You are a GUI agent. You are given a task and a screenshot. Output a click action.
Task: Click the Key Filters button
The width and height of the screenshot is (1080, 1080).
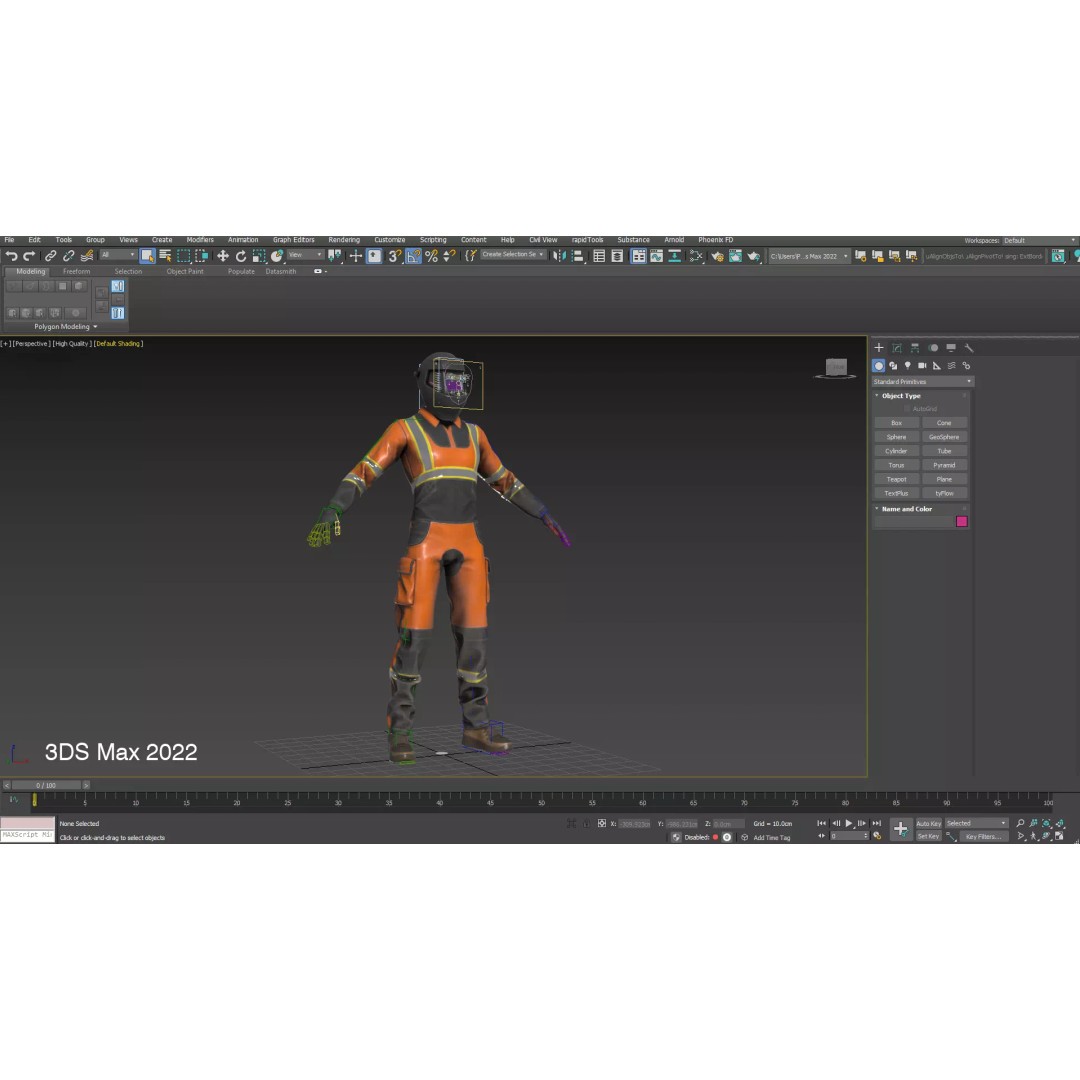[983, 836]
